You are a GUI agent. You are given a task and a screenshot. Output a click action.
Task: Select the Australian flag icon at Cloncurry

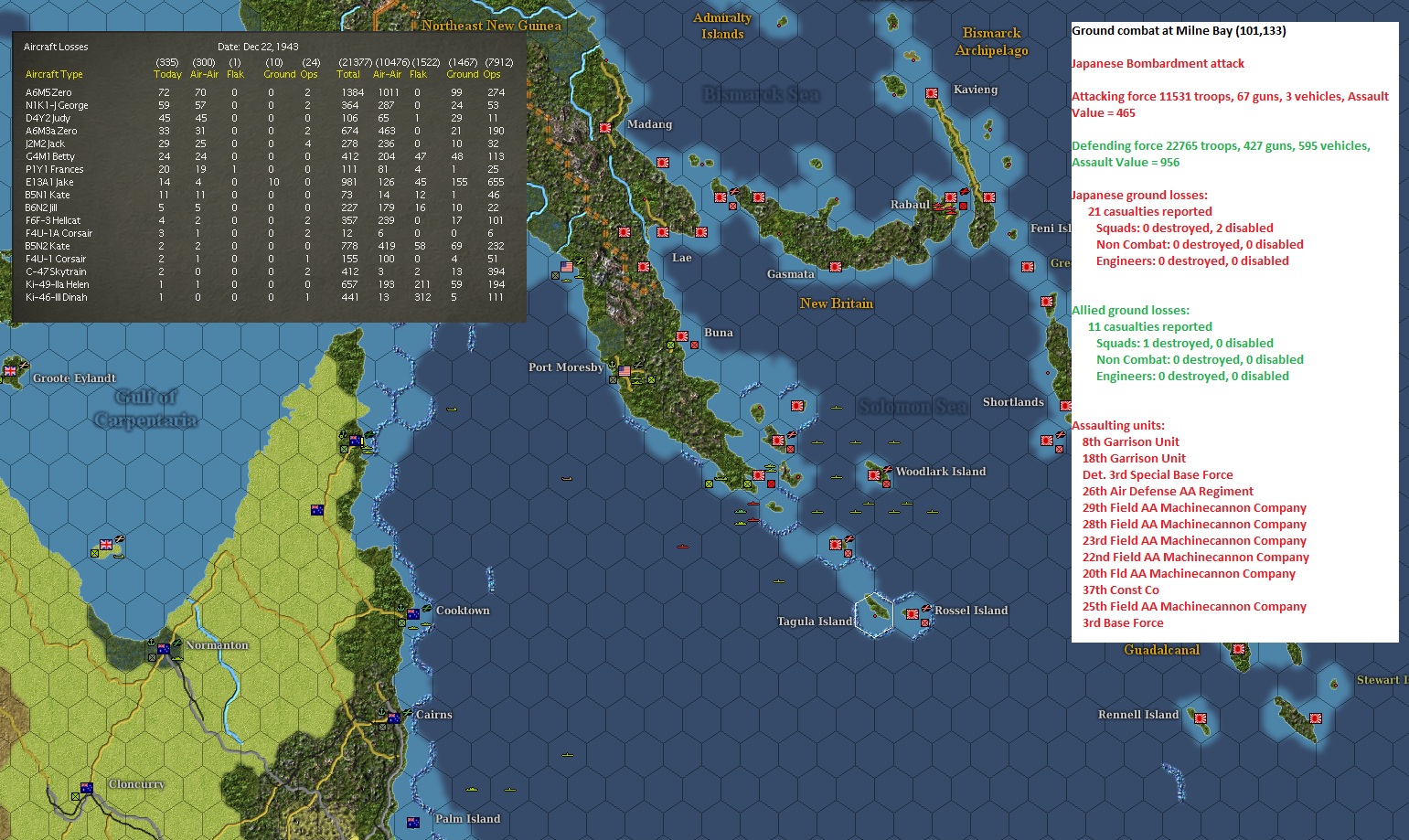(87, 788)
